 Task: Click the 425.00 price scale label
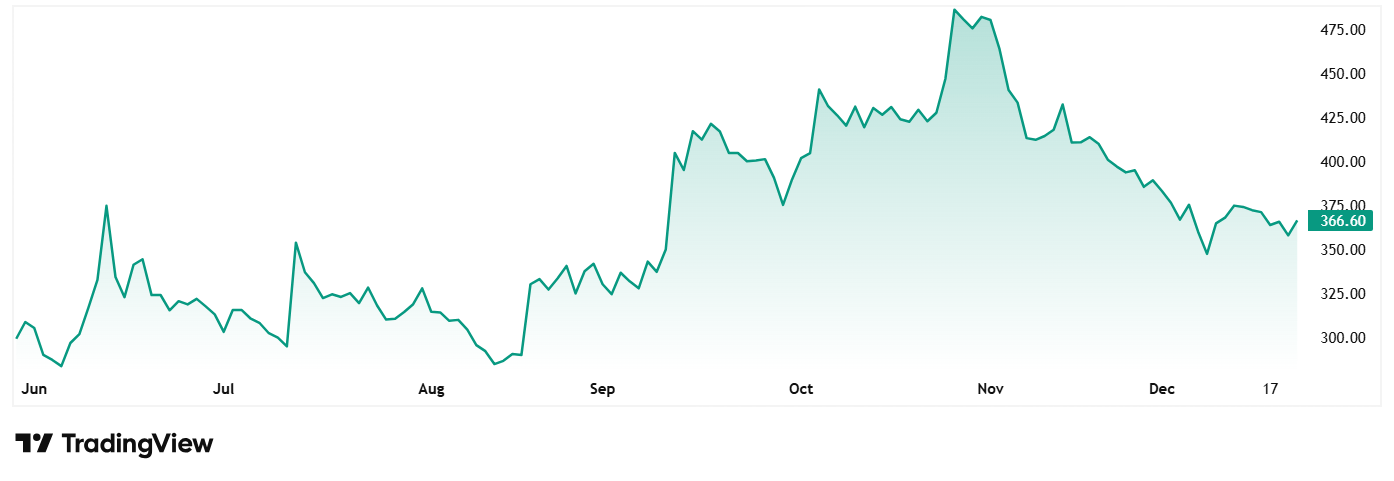tap(1343, 118)
